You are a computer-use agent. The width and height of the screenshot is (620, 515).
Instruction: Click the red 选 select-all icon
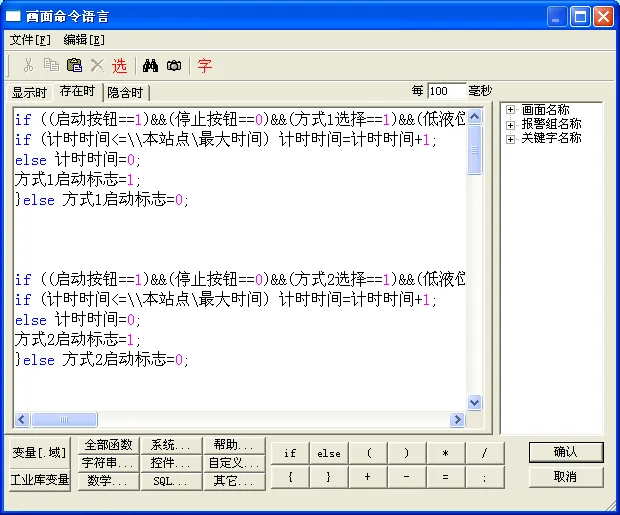pos(119,65)
